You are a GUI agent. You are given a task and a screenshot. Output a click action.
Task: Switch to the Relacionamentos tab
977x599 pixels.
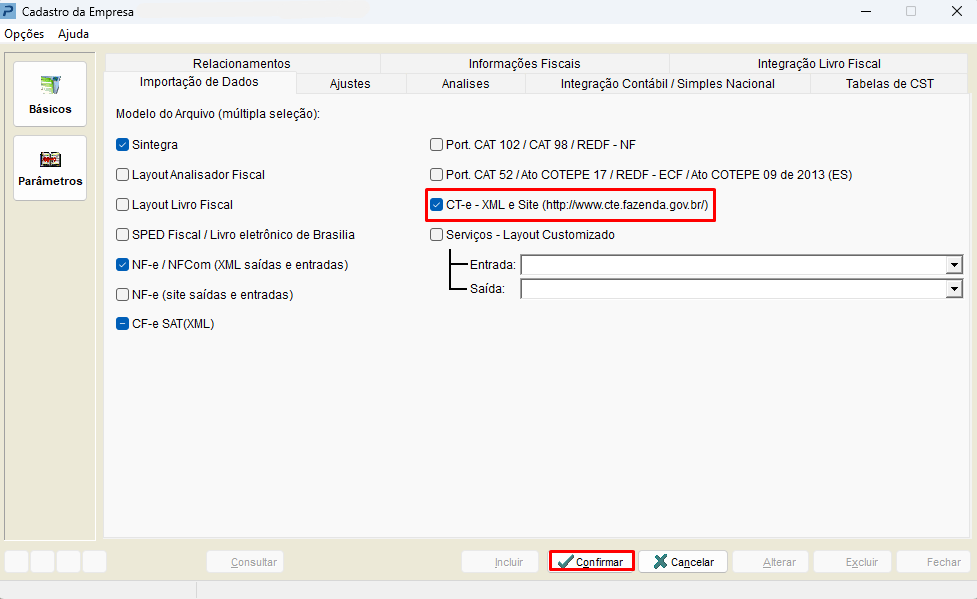tap(242, 64)
